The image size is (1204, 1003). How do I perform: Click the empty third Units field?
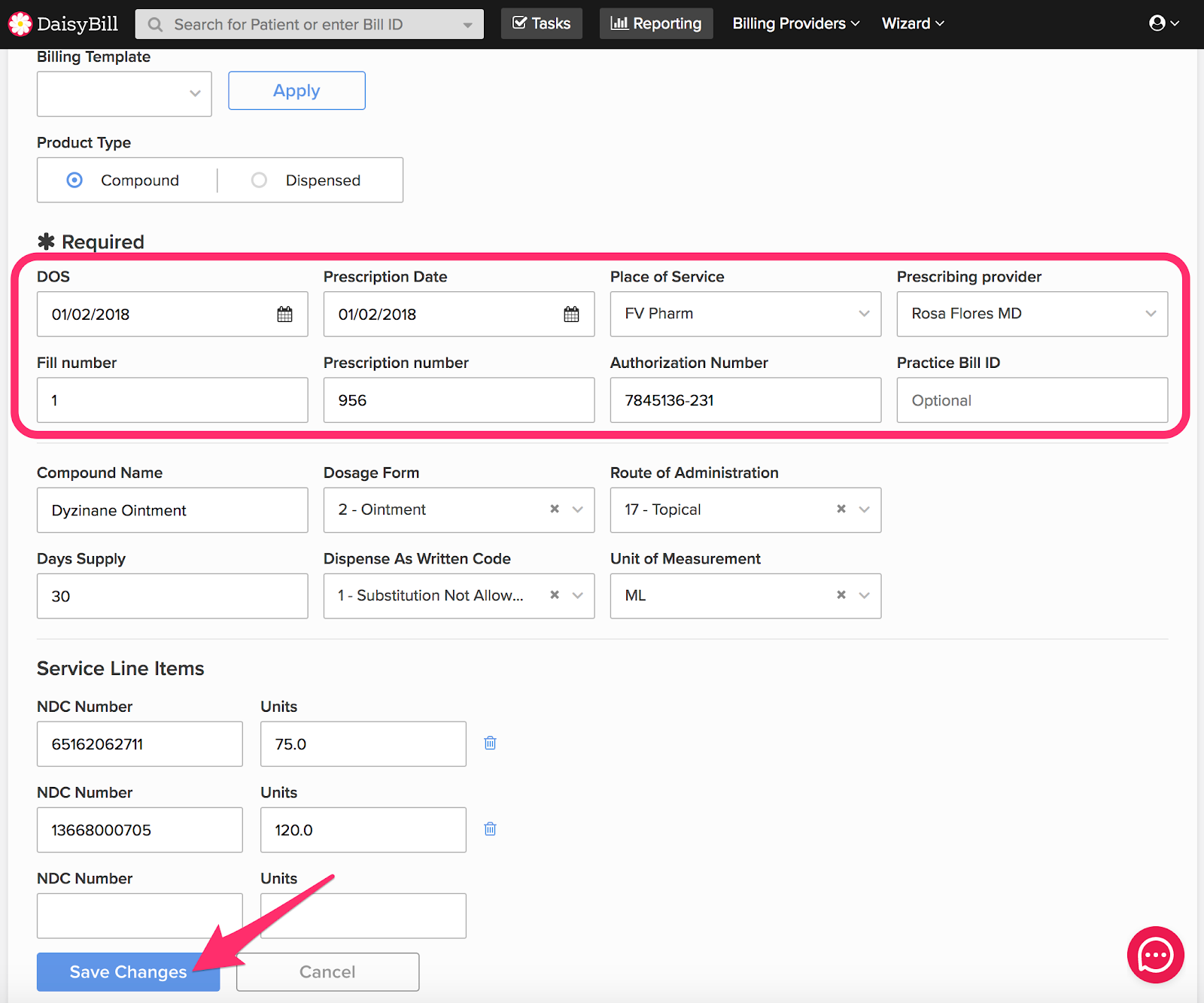(x=363, y=915)
